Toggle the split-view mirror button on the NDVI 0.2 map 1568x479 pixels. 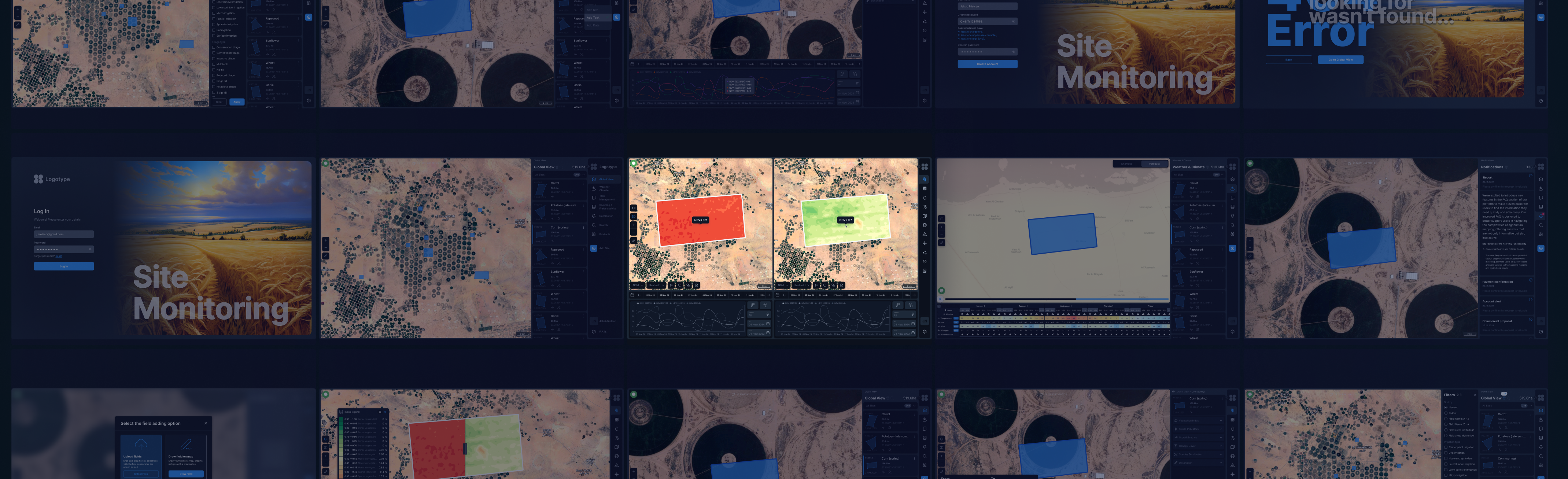634,208
